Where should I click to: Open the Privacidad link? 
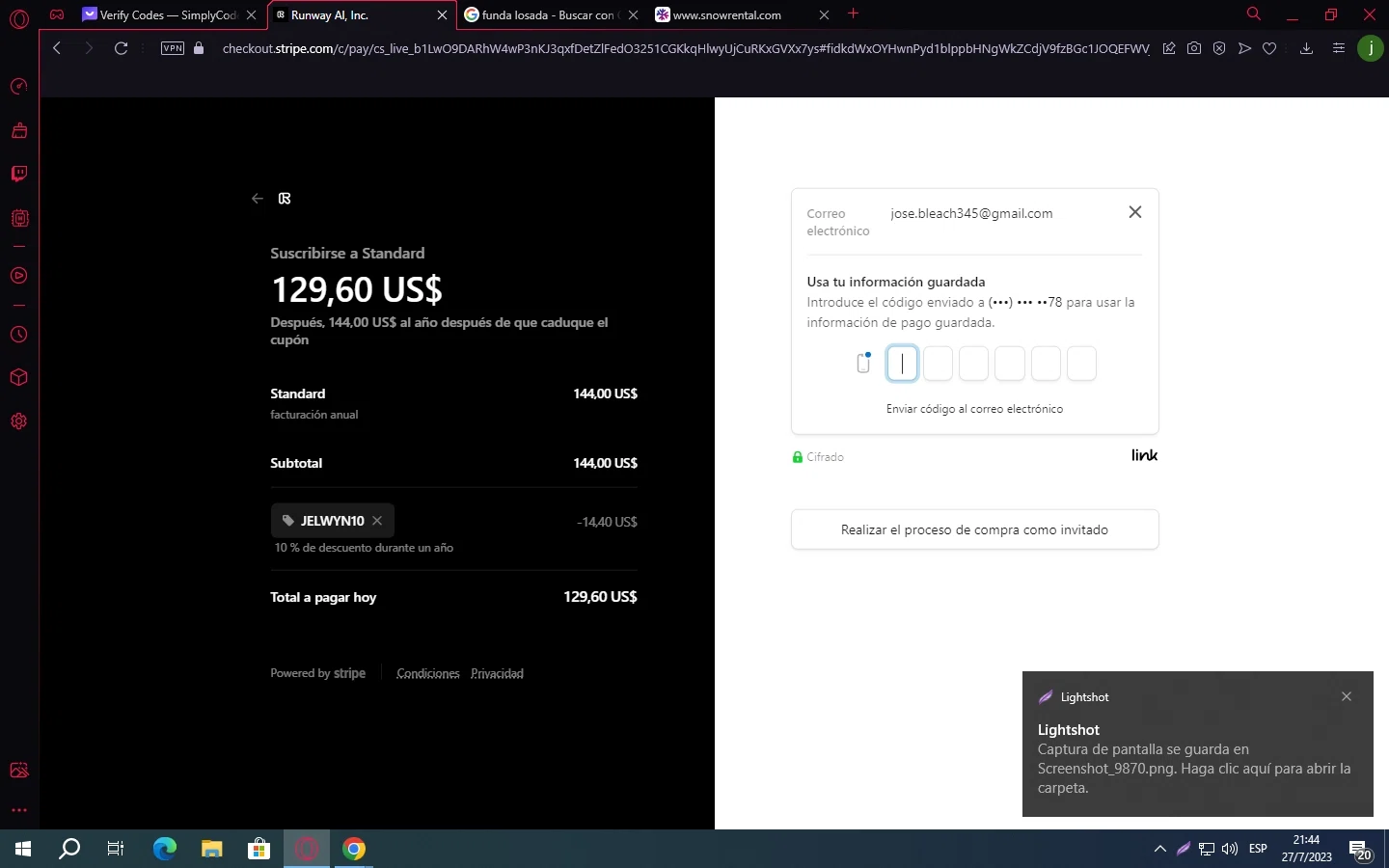point(497,673)
